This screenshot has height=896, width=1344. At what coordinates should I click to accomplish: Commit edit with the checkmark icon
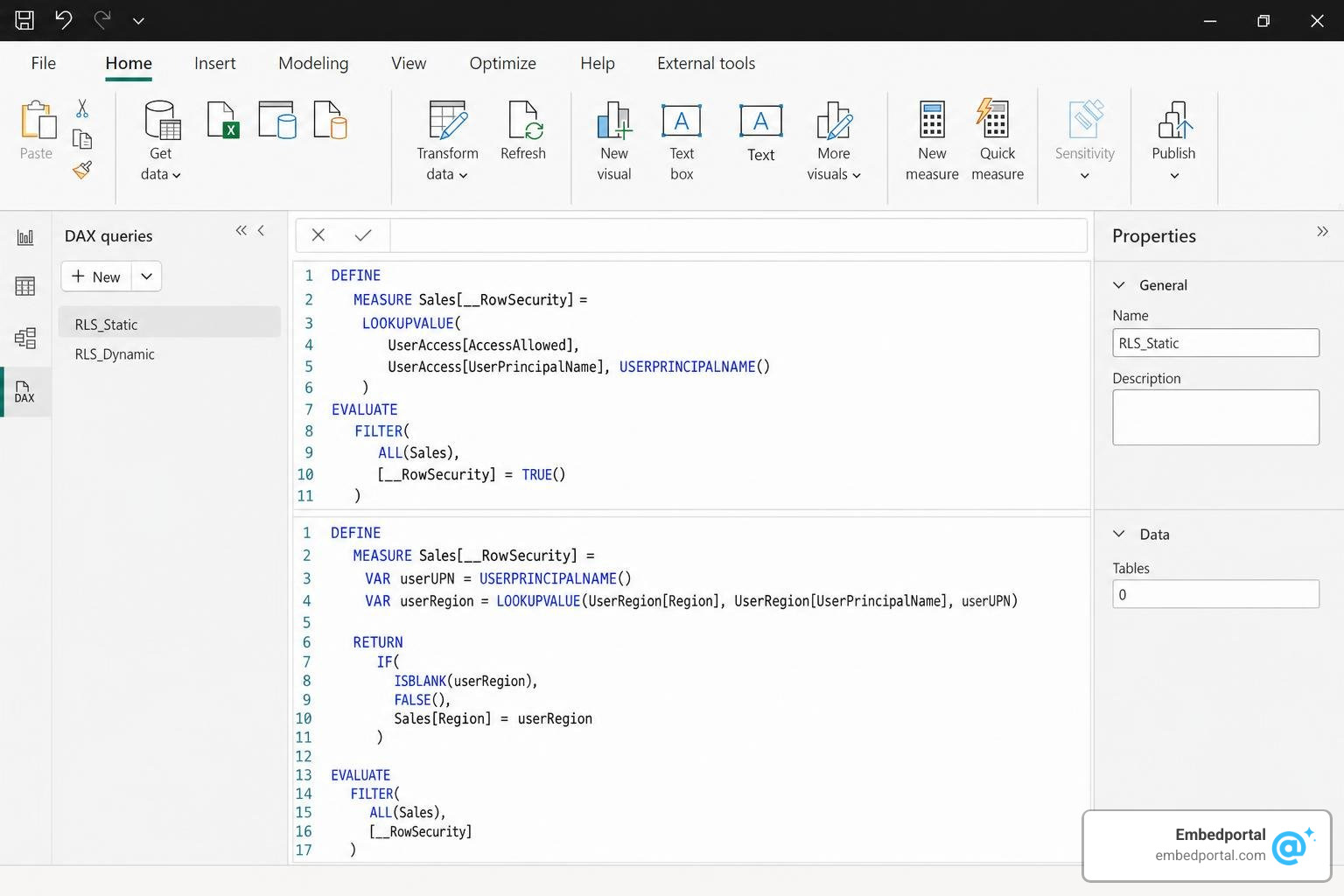[363, 234]
